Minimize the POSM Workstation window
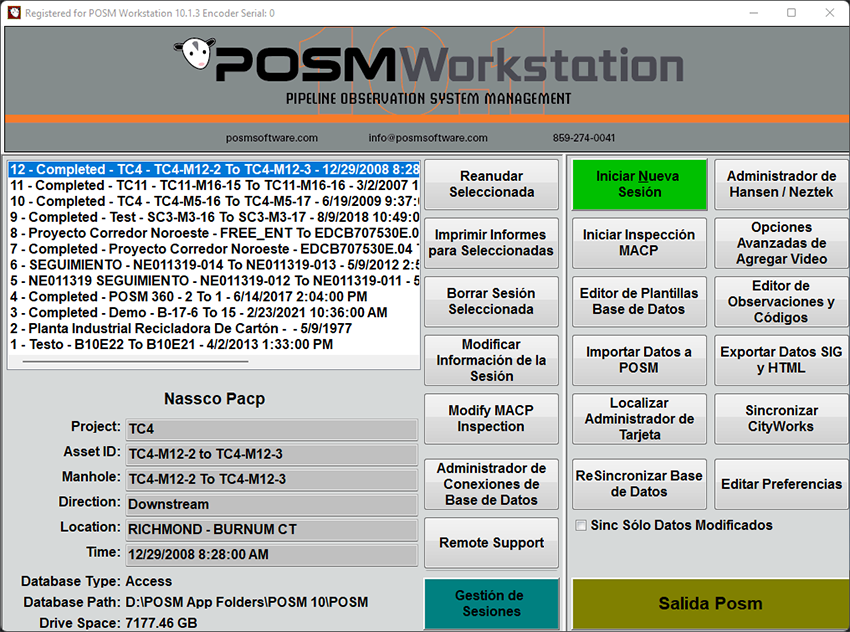The image size is (850, 632). (754, 12)
